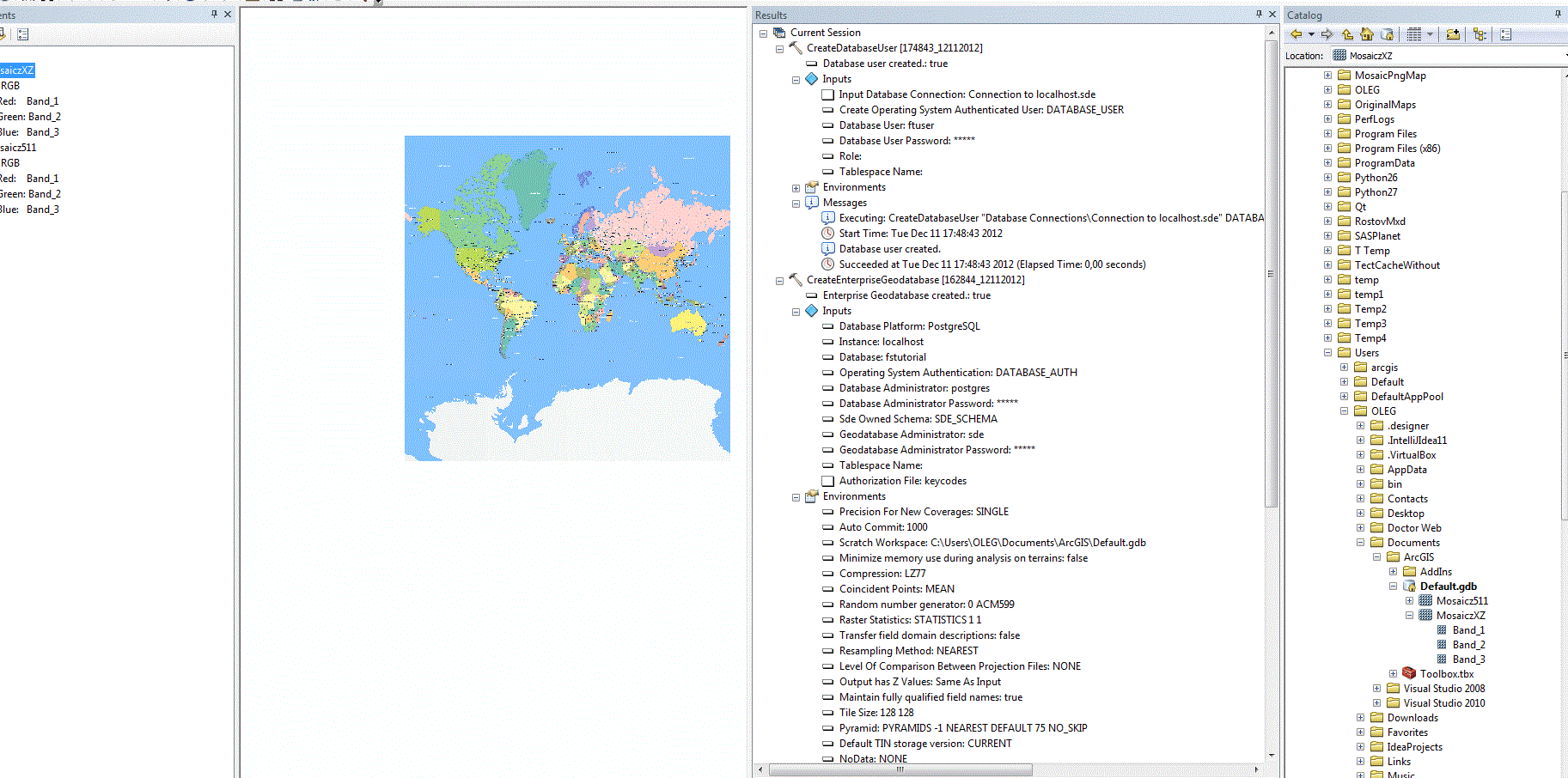The image size is (1568, 778).
Task: Click the Start Time clock icon
Action: 828,234
